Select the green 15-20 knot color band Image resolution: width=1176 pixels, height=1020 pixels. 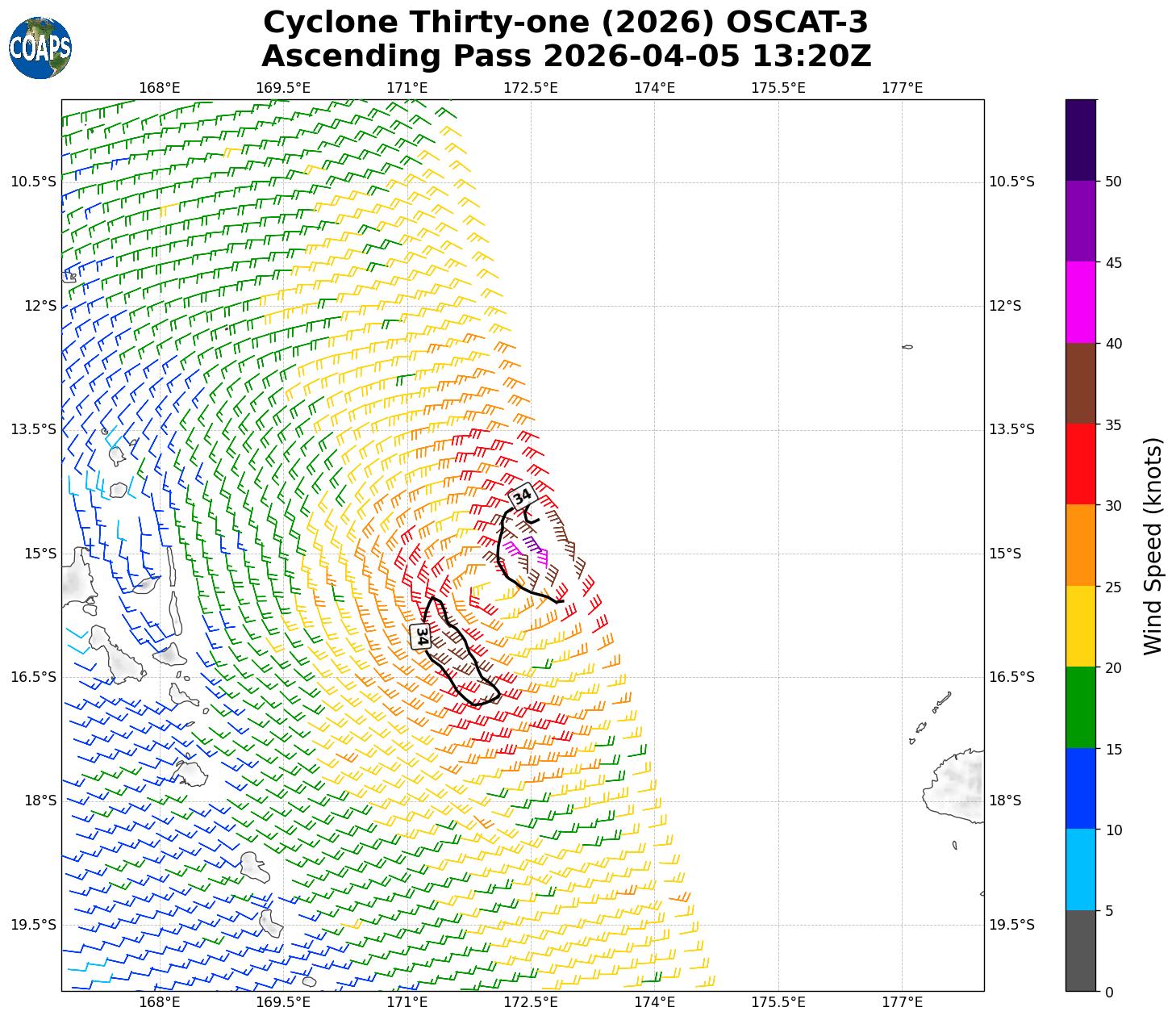1080,707
